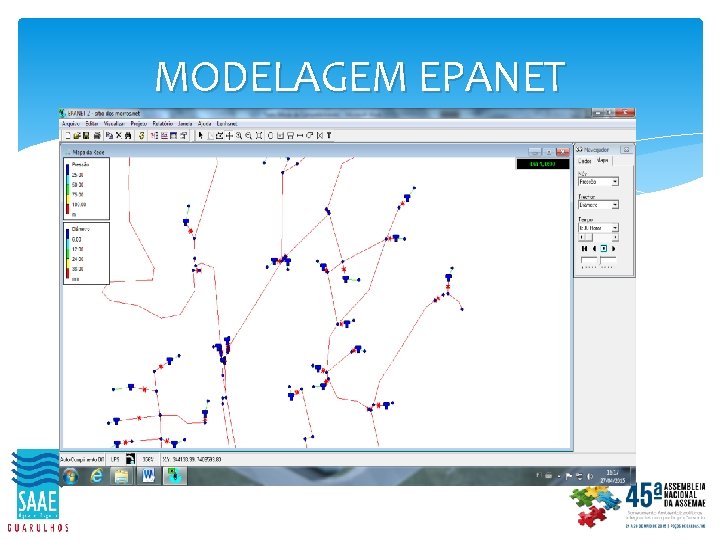Screen dimensions: 720x540
Task: Open File Explorer from taskbar
Action: [x=121, y=476]
